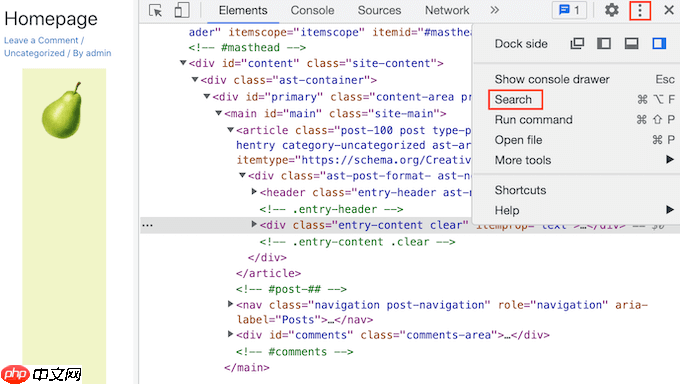
Task: Collapse the div id content node
Action: [183, 63]
